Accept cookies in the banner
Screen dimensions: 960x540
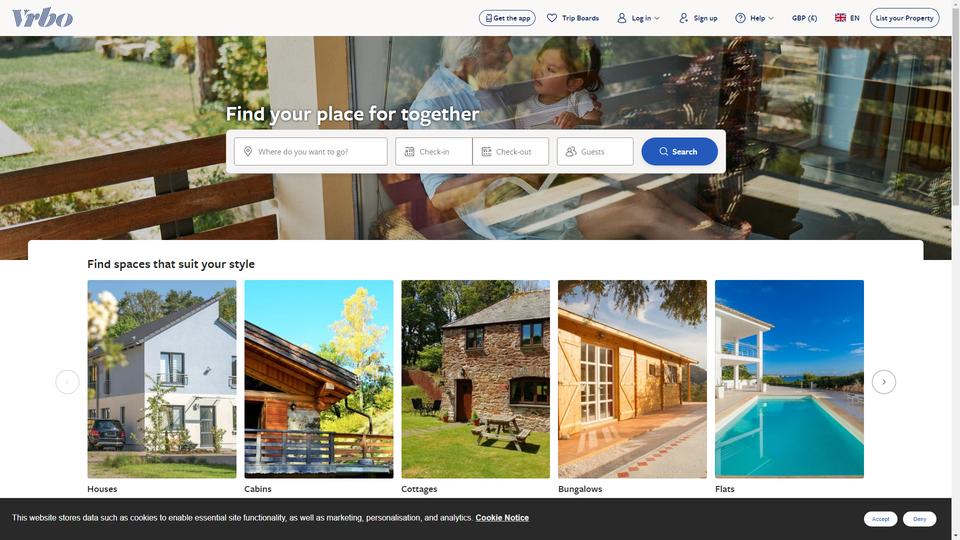[x=880, y=519]
